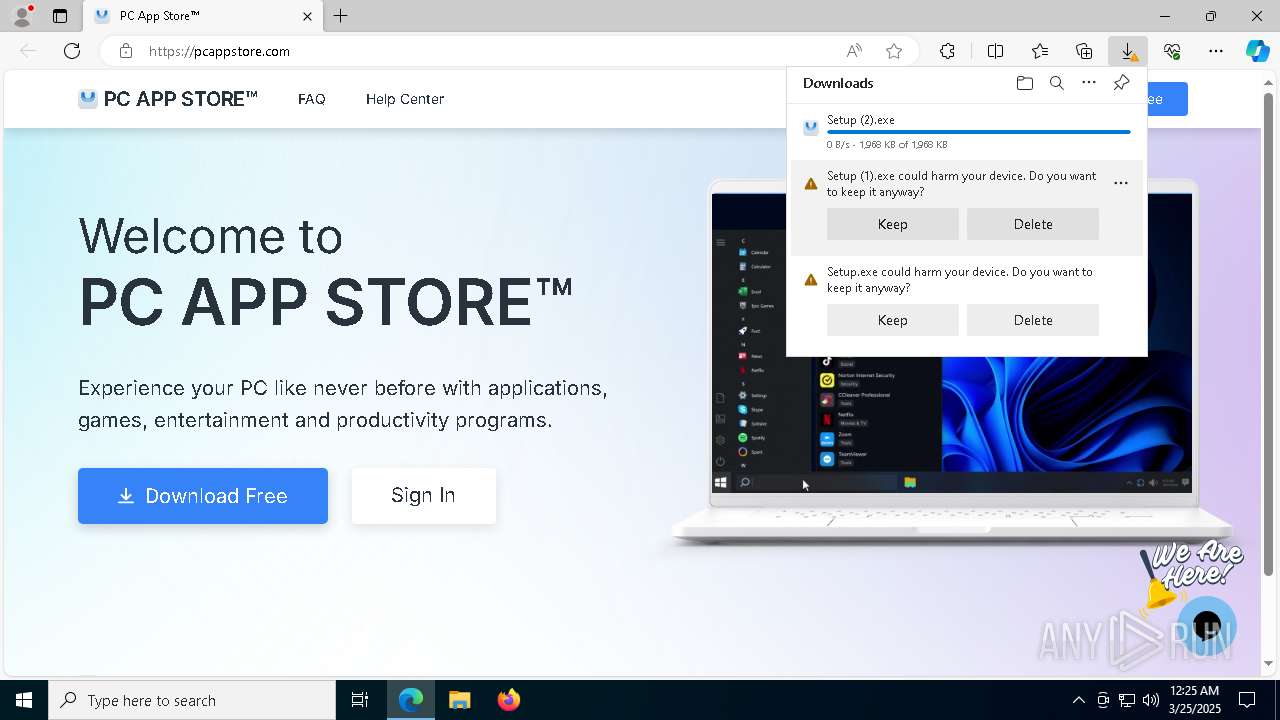This screenshot has width=1280, height=720.
Task: Click the Download Free button
Action: (203, 496)
